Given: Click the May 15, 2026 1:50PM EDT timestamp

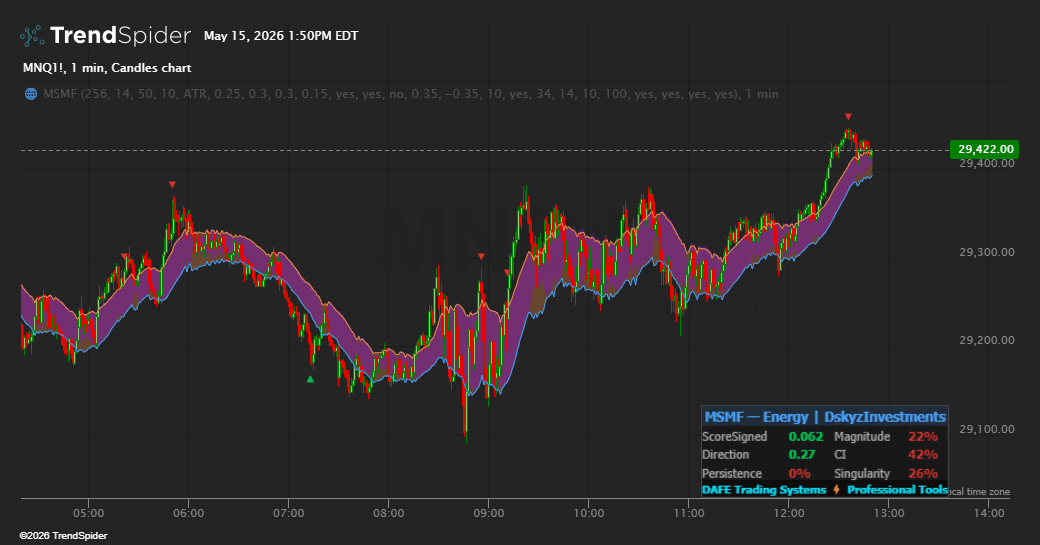Looking at the screenshot, I should (281, 36).
